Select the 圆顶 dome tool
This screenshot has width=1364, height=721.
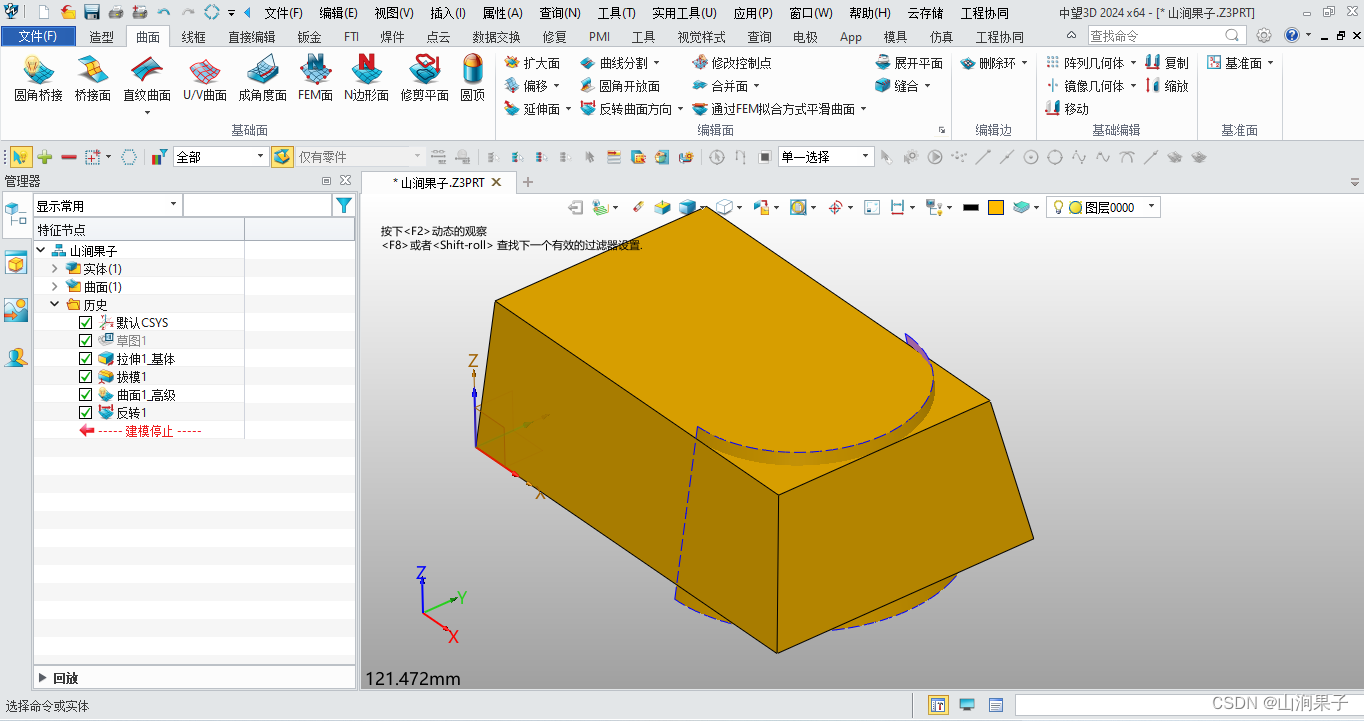click(x=473, y=79)
